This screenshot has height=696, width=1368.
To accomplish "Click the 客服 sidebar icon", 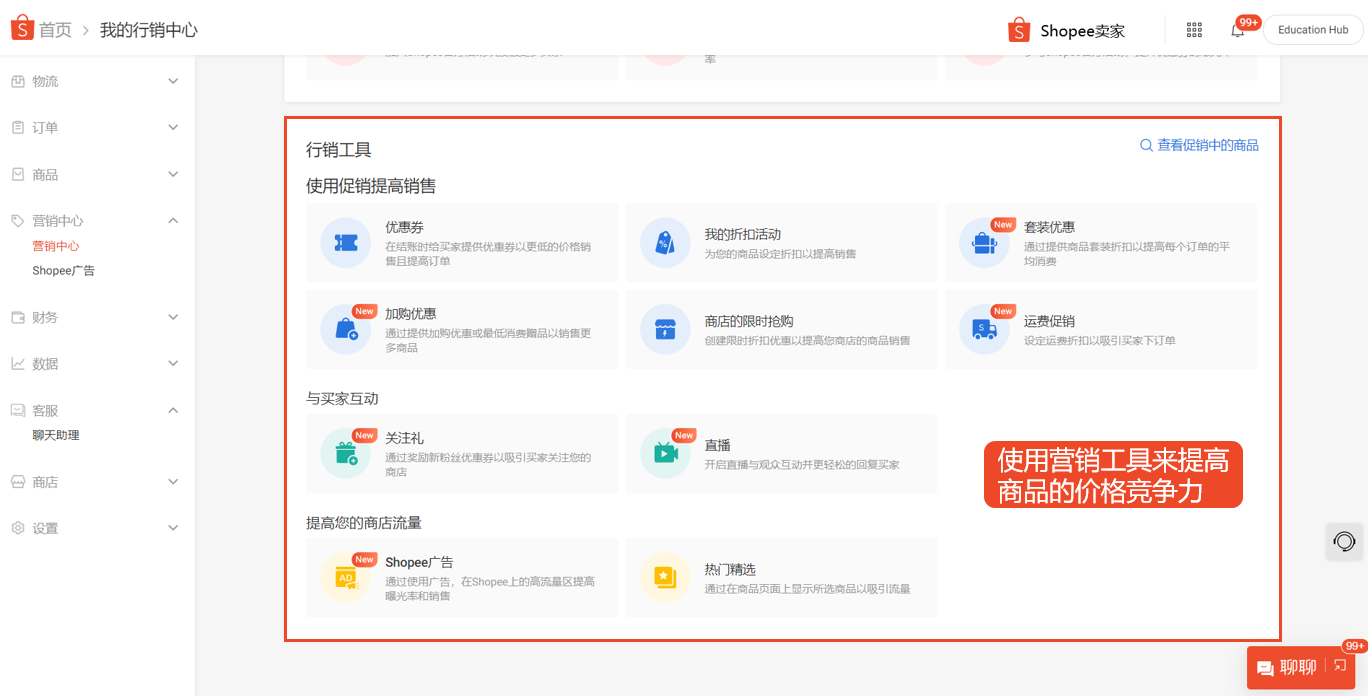I will pos(17,410).
